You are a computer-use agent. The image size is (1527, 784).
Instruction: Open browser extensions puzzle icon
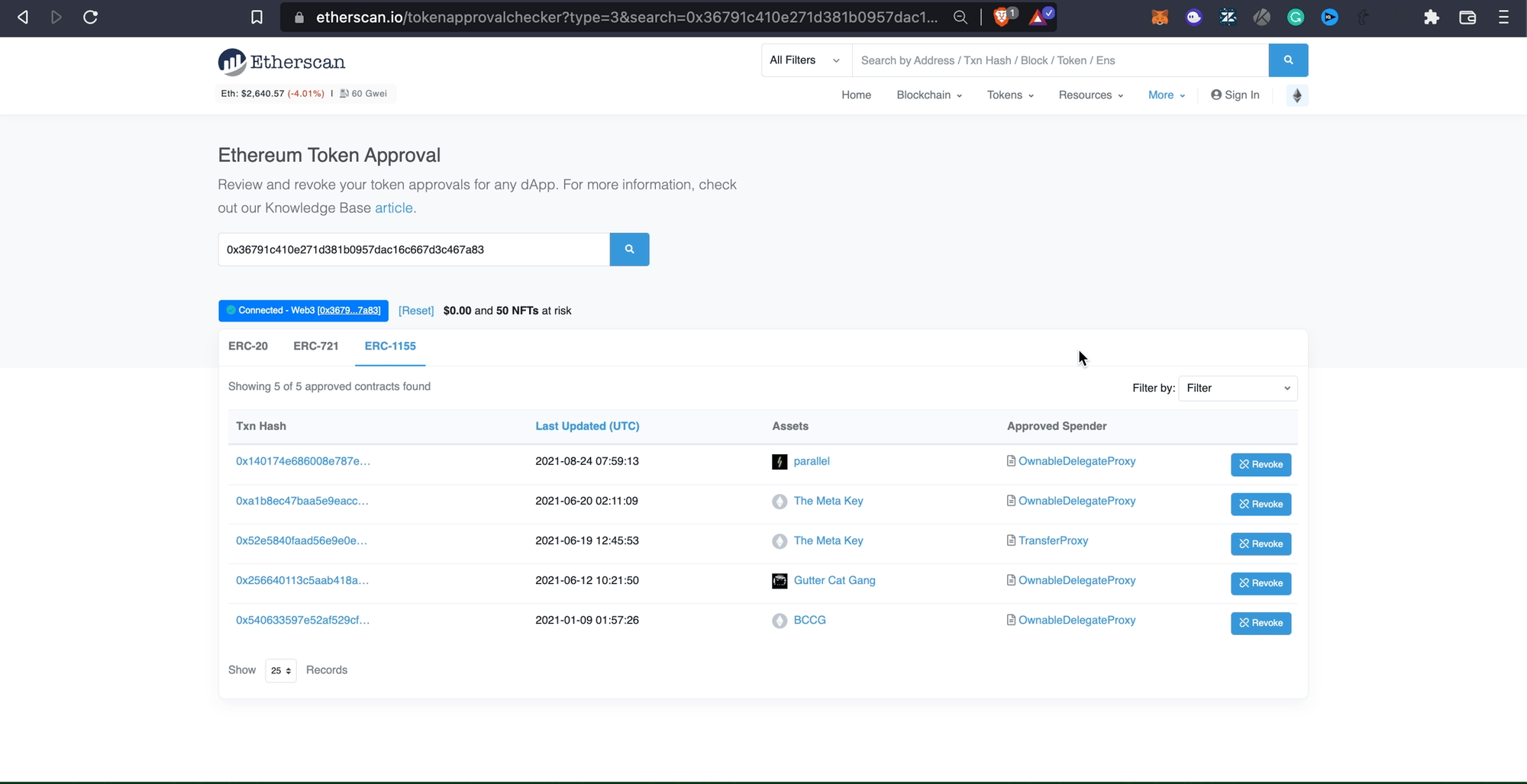pos(1432,17)
